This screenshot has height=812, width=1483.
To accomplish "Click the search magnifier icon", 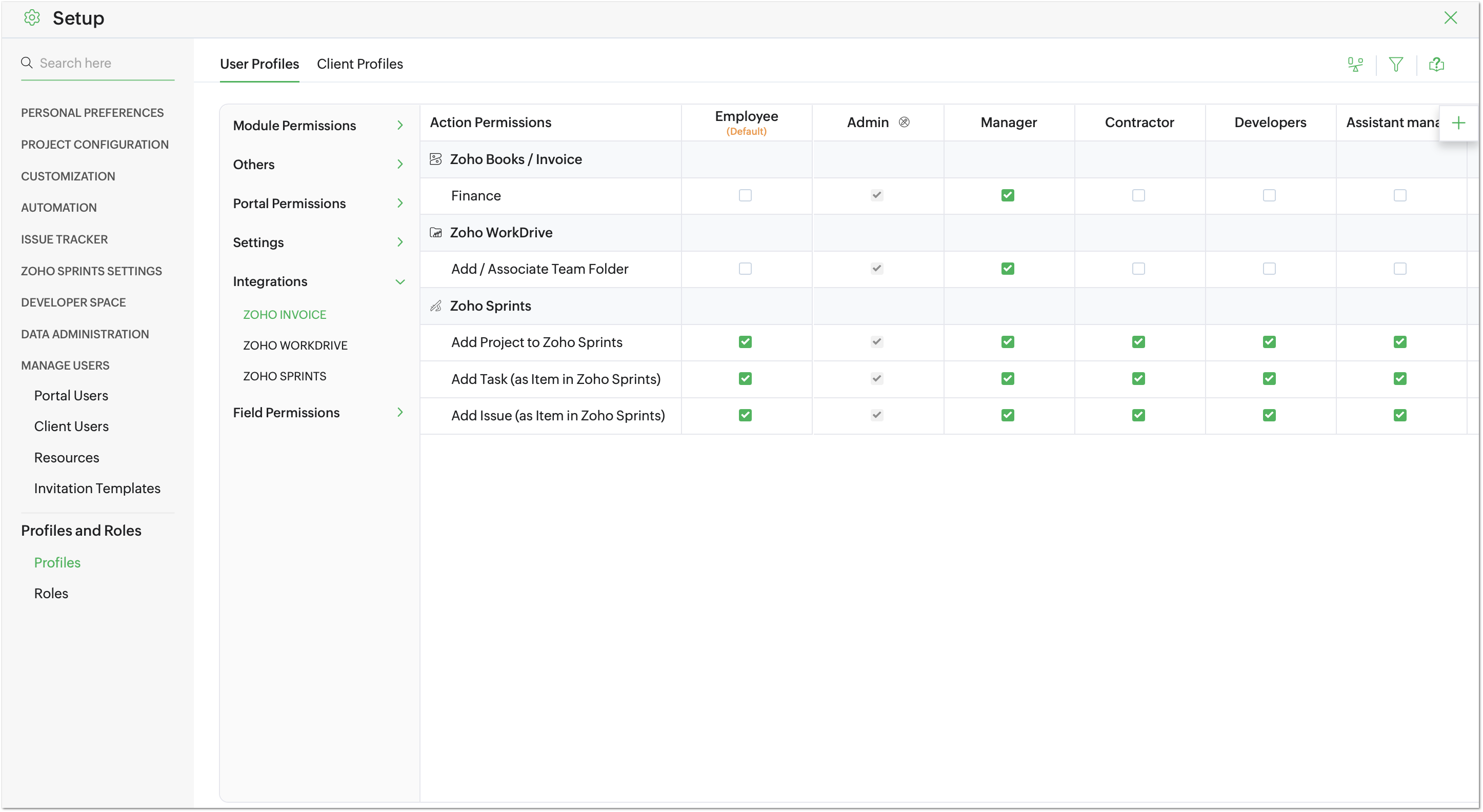I will 27,63.
